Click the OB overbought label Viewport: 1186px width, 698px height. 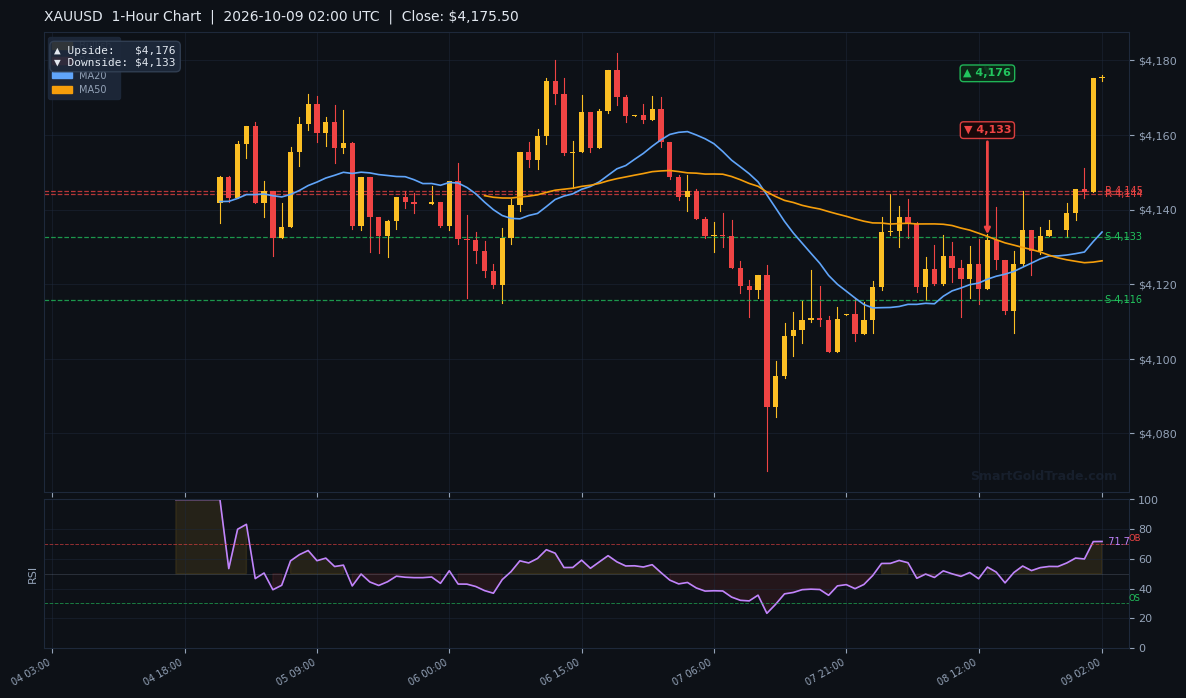(x=1135, y=538)
